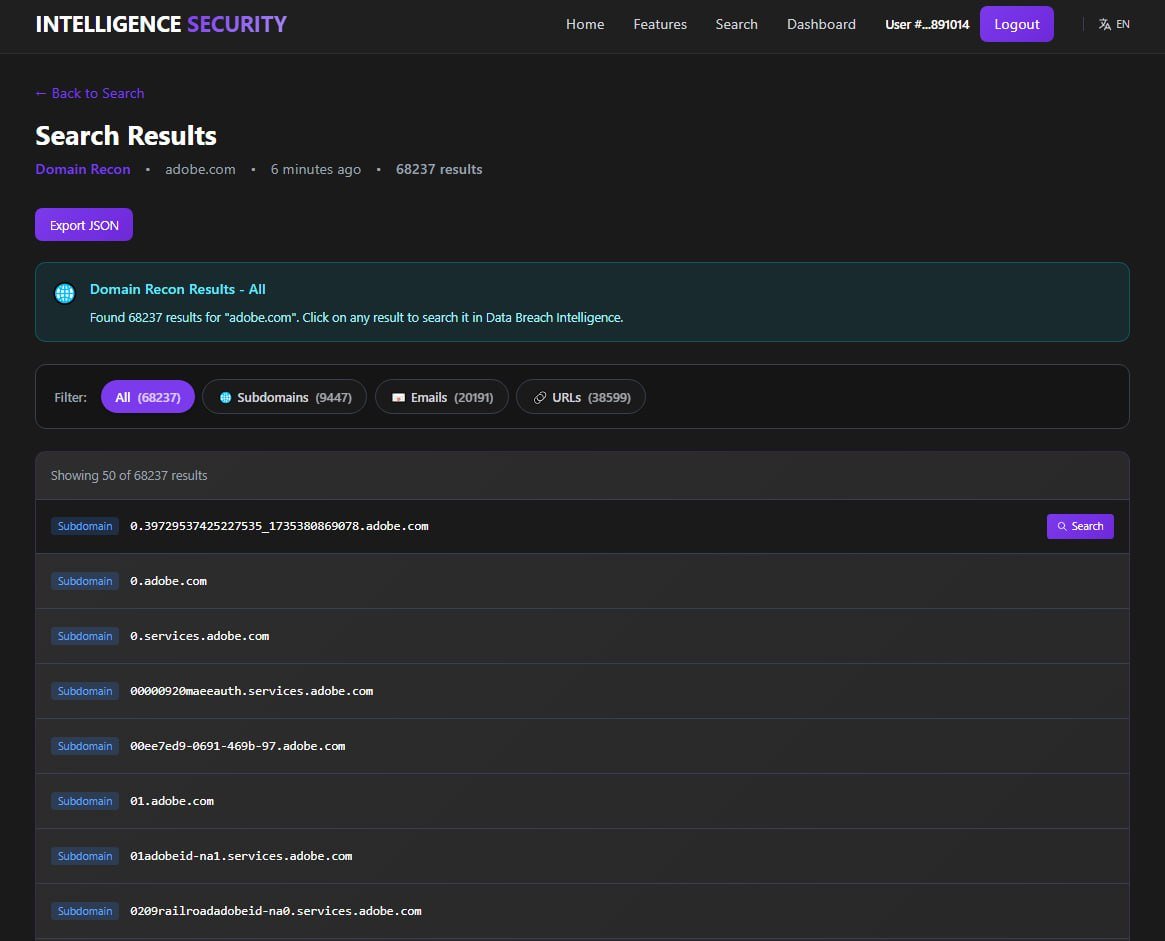Click the 'Domain Recon Results - All' heading
Screen dimensions: 1165x941
coord(178,290)
